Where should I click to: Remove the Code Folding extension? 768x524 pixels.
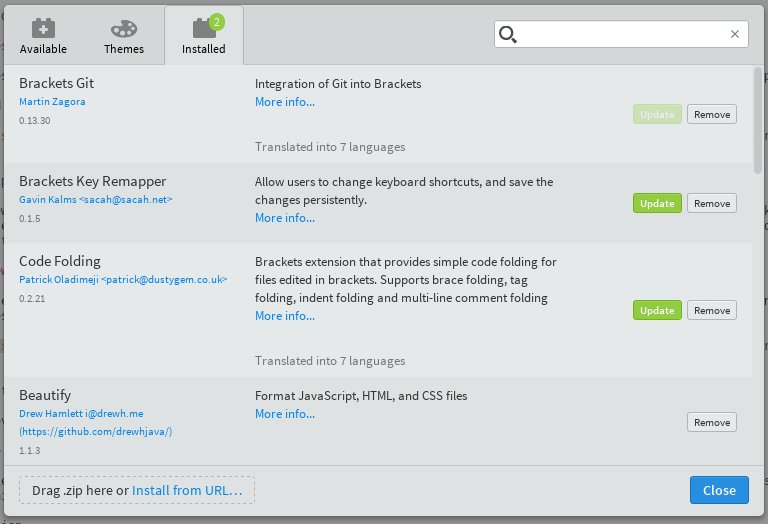click(x=712, y=310)
